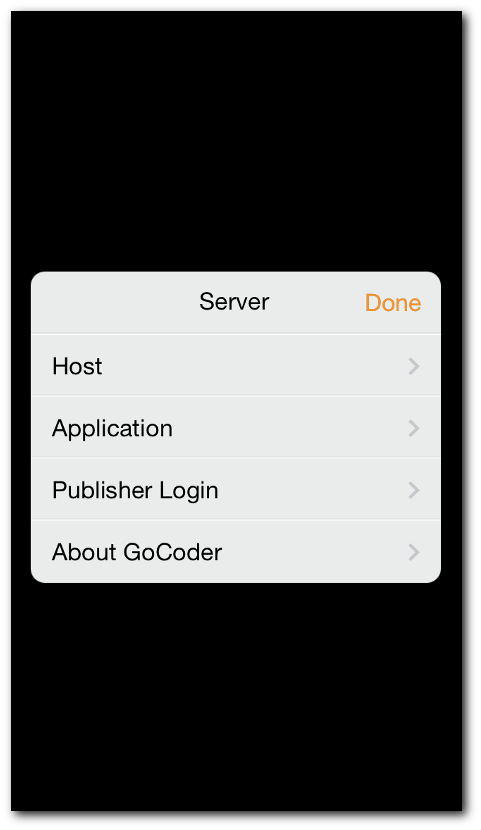481x830 pixels.
Task: Click the Server title in the header
Action: click(x=234, y=302)
